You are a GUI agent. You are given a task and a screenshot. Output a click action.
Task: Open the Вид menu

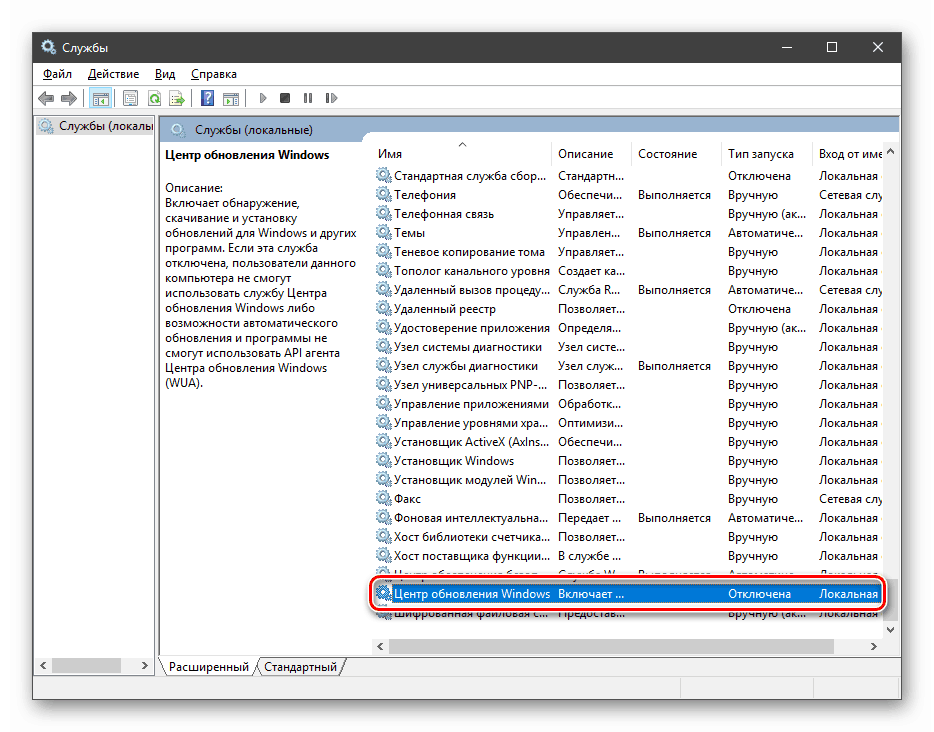pos(165,74)
